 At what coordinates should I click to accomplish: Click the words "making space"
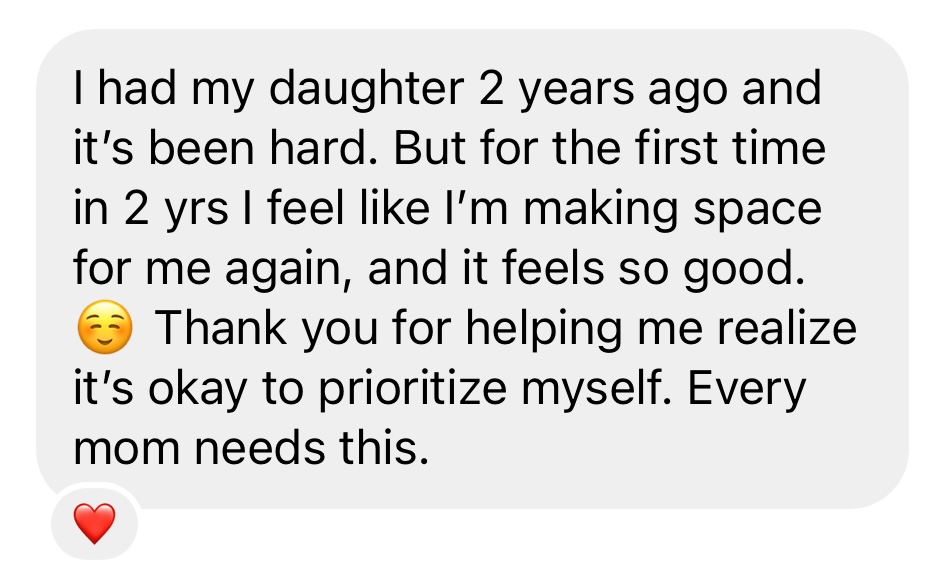[x=673, y=209]
